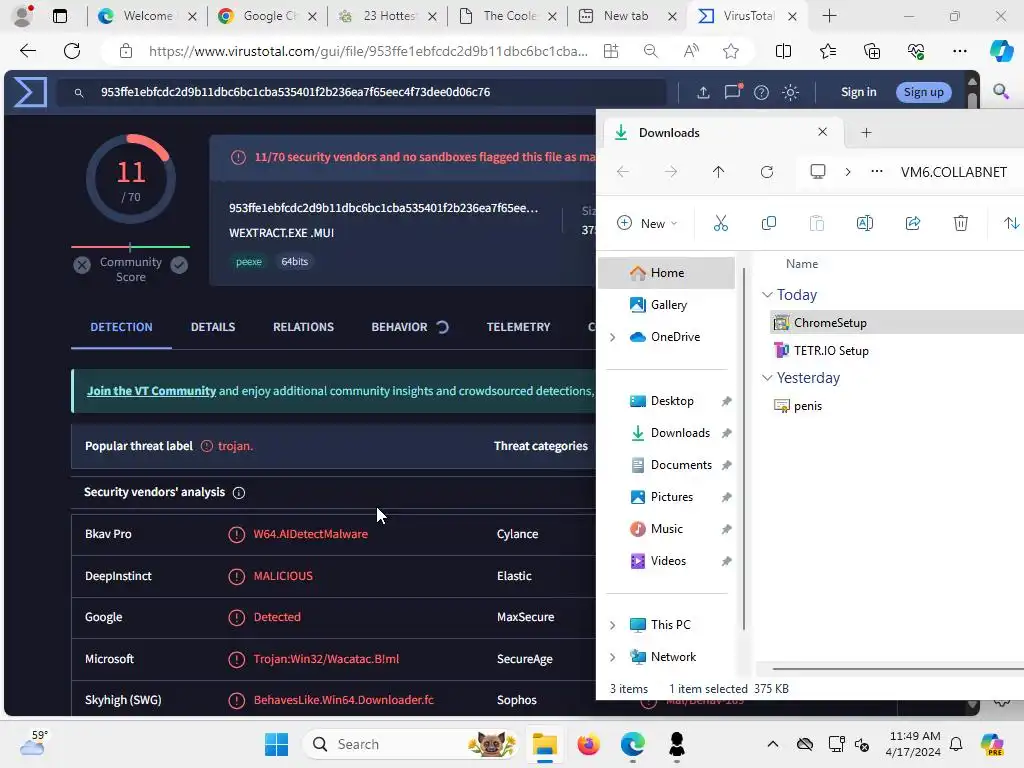
Task: Click the Community Score upvote check icon
Action: click(179, 264)
